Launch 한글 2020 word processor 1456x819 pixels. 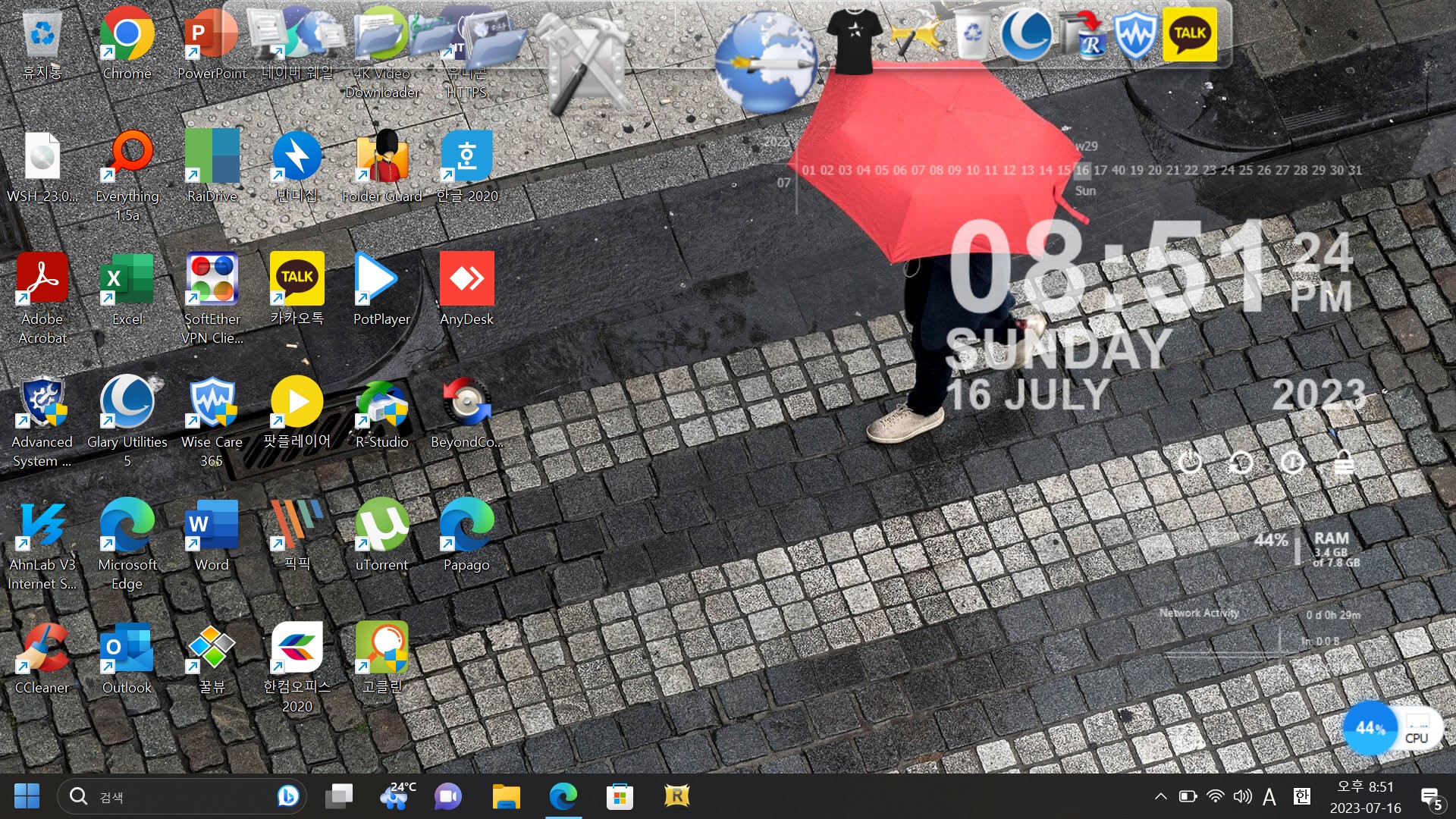point(467,167)
